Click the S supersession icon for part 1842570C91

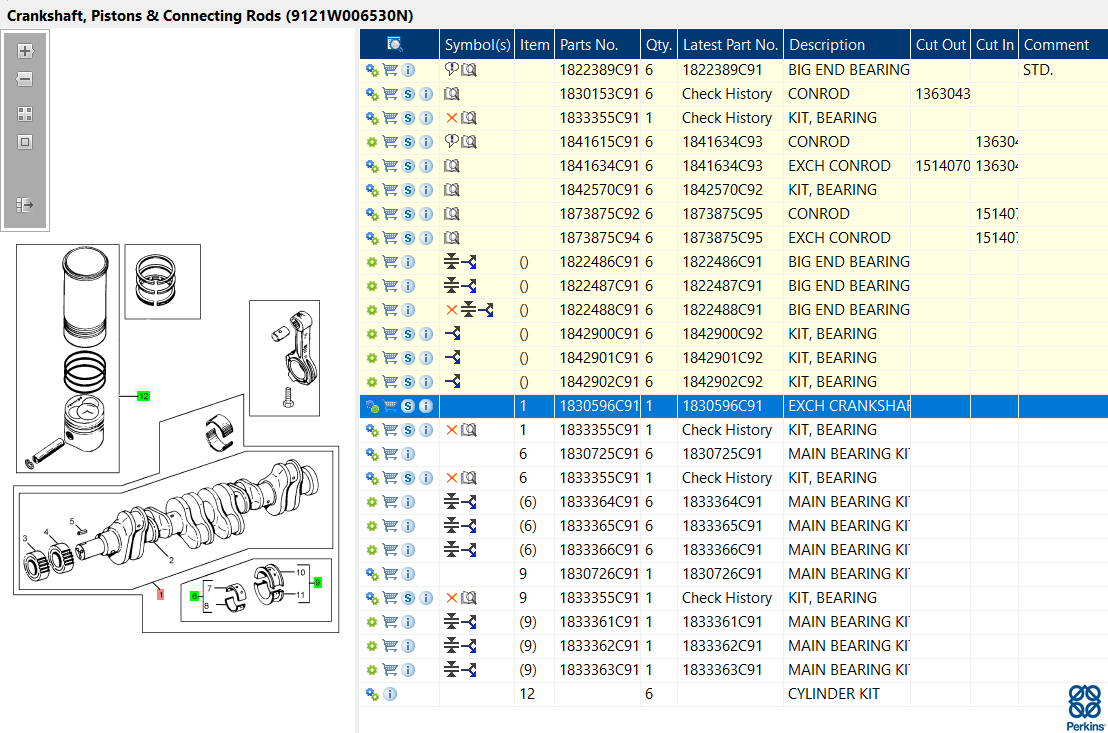click(408, 190)
